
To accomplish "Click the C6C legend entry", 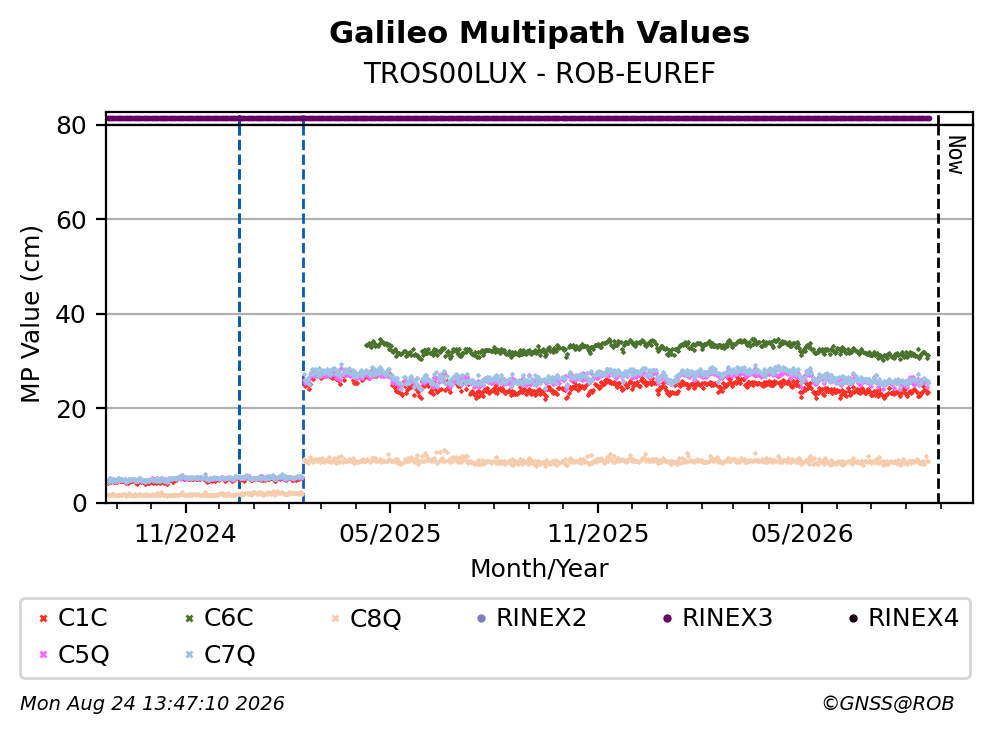I will [x=219, y=617].
